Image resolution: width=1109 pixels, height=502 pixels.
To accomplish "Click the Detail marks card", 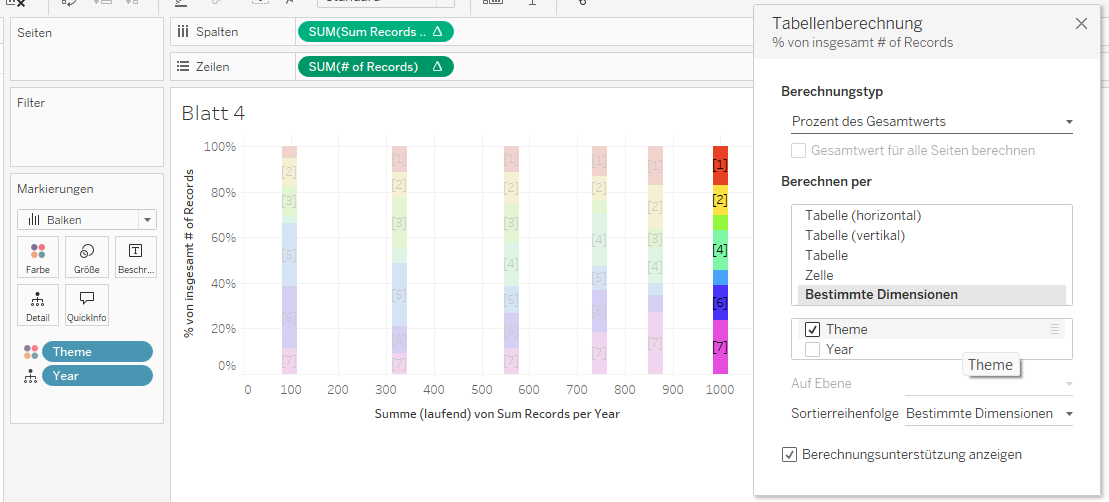I will (x=38, y=305).
